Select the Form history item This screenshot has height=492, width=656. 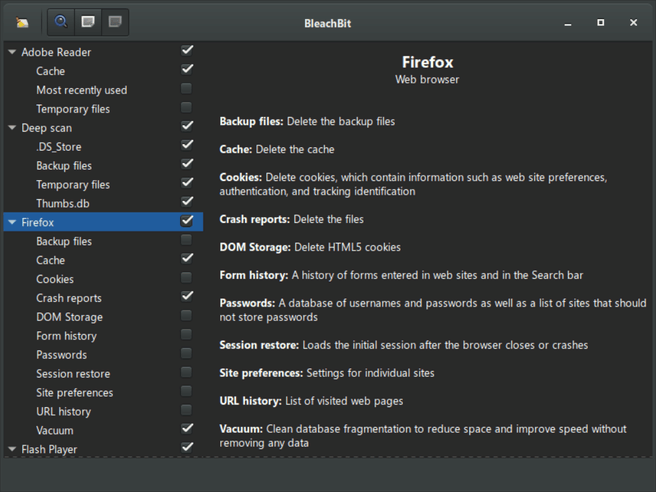pos(103,336)
